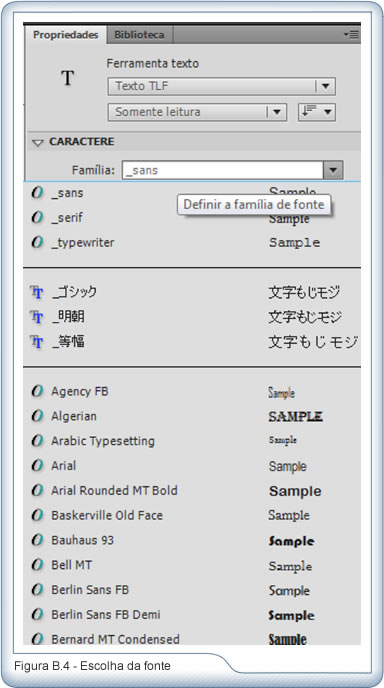Click the TrueType icon beside _等幅

pyautogui.click(x=36, y=341)
